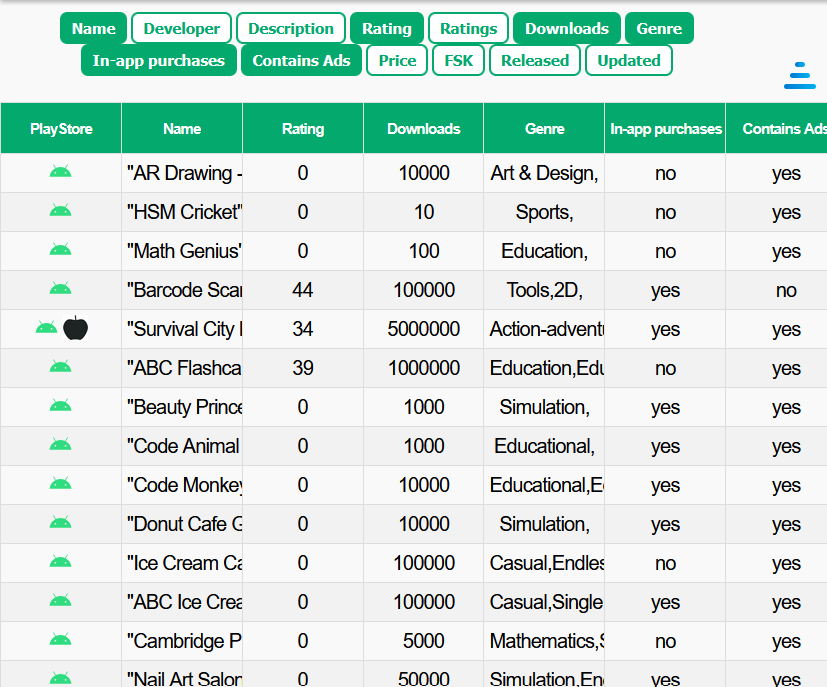Sort by the Rating column header

(x=303, y=128)
